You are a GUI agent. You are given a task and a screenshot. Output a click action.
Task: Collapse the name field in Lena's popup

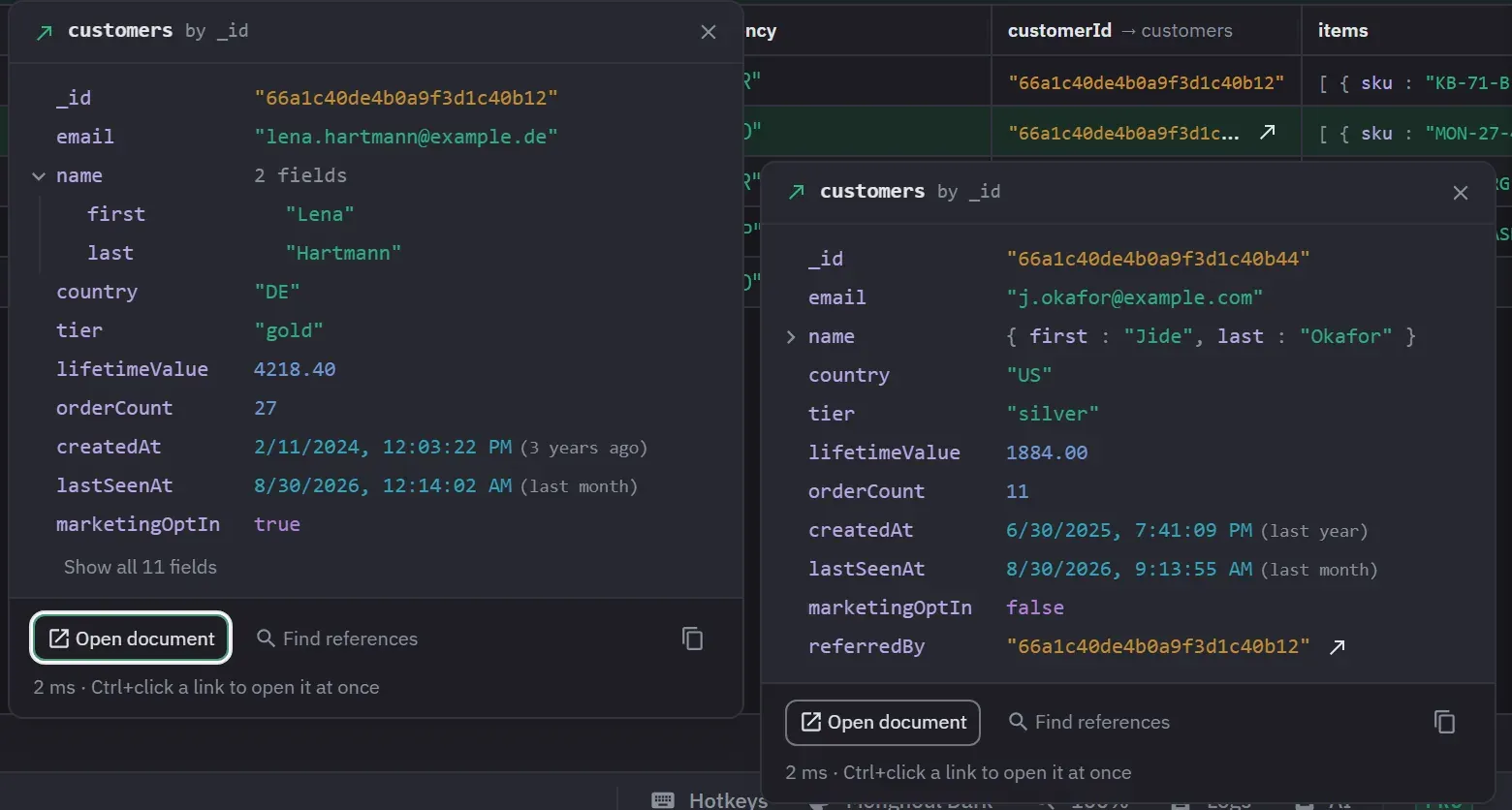(x=39, y=175)
